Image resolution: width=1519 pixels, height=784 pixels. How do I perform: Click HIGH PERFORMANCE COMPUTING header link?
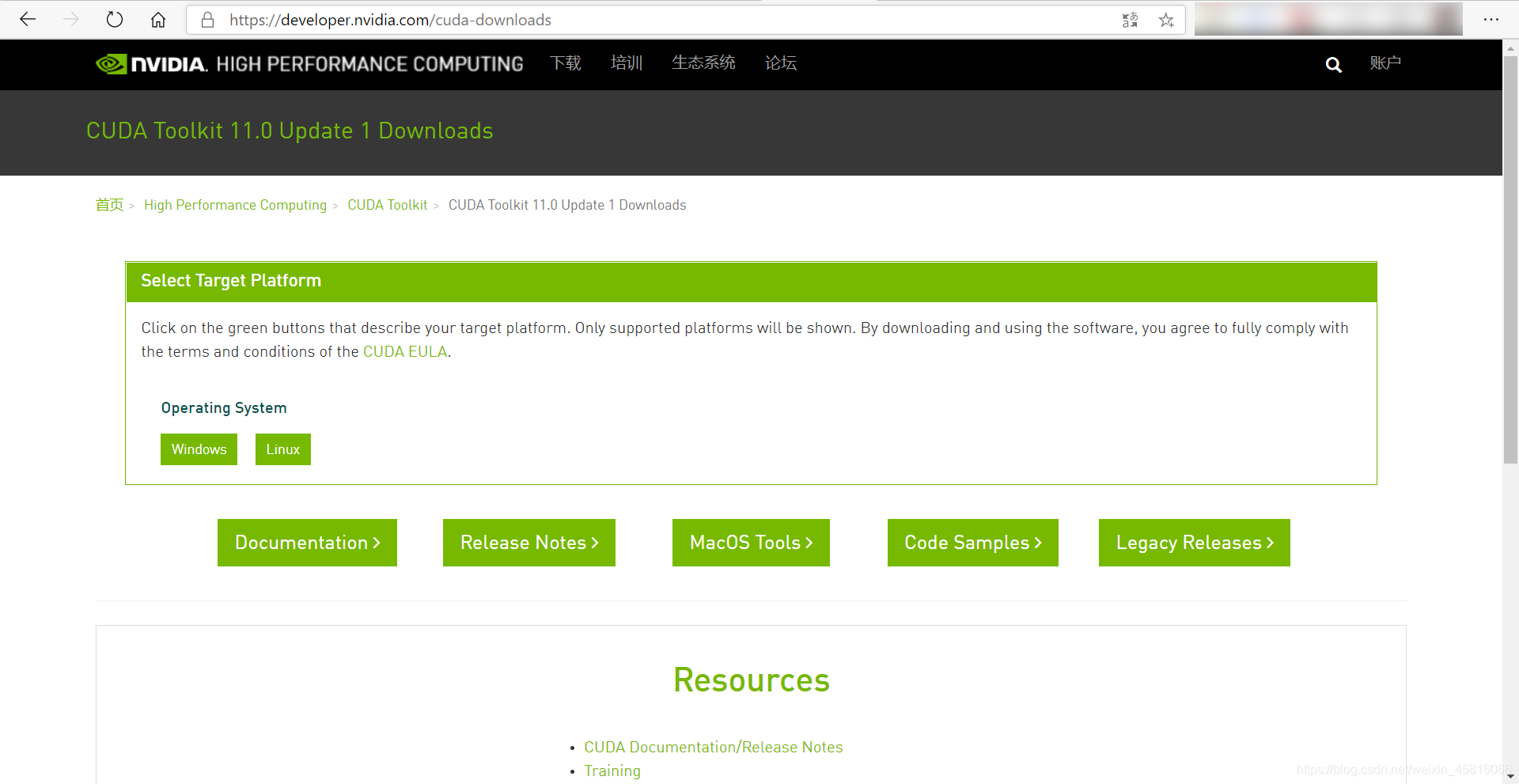point(369,64)
